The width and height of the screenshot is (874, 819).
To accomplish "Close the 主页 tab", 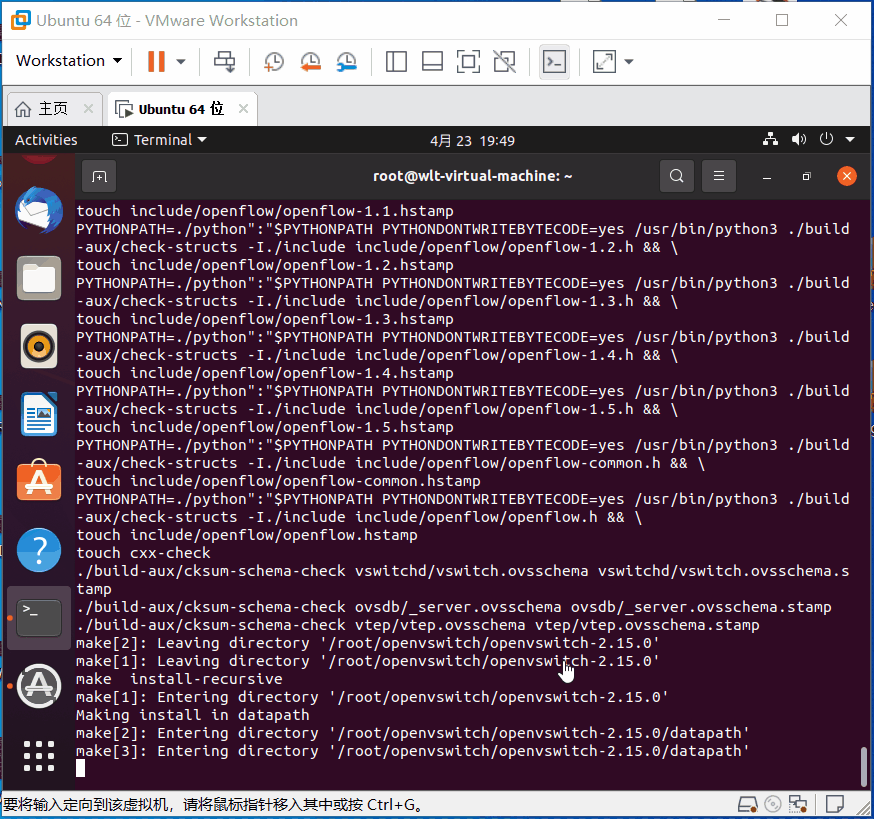I will click(88, 109).
